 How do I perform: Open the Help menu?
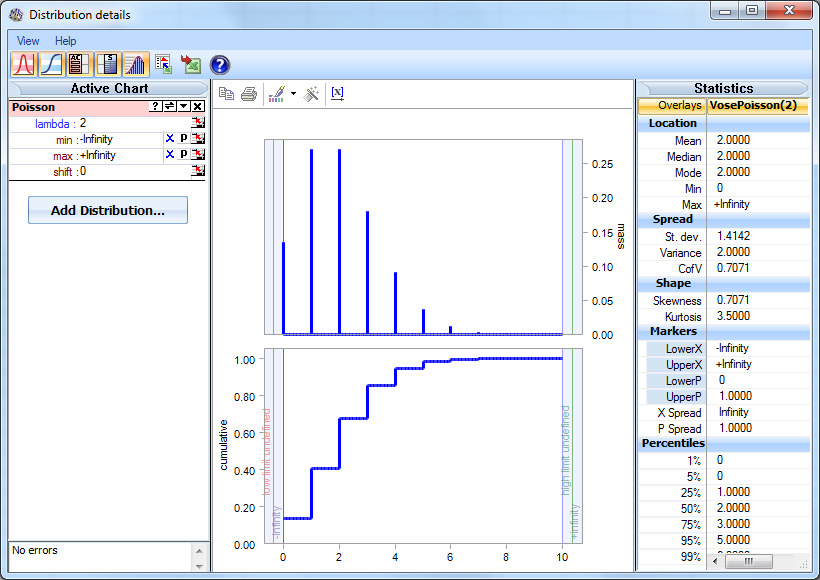(65, 41)
